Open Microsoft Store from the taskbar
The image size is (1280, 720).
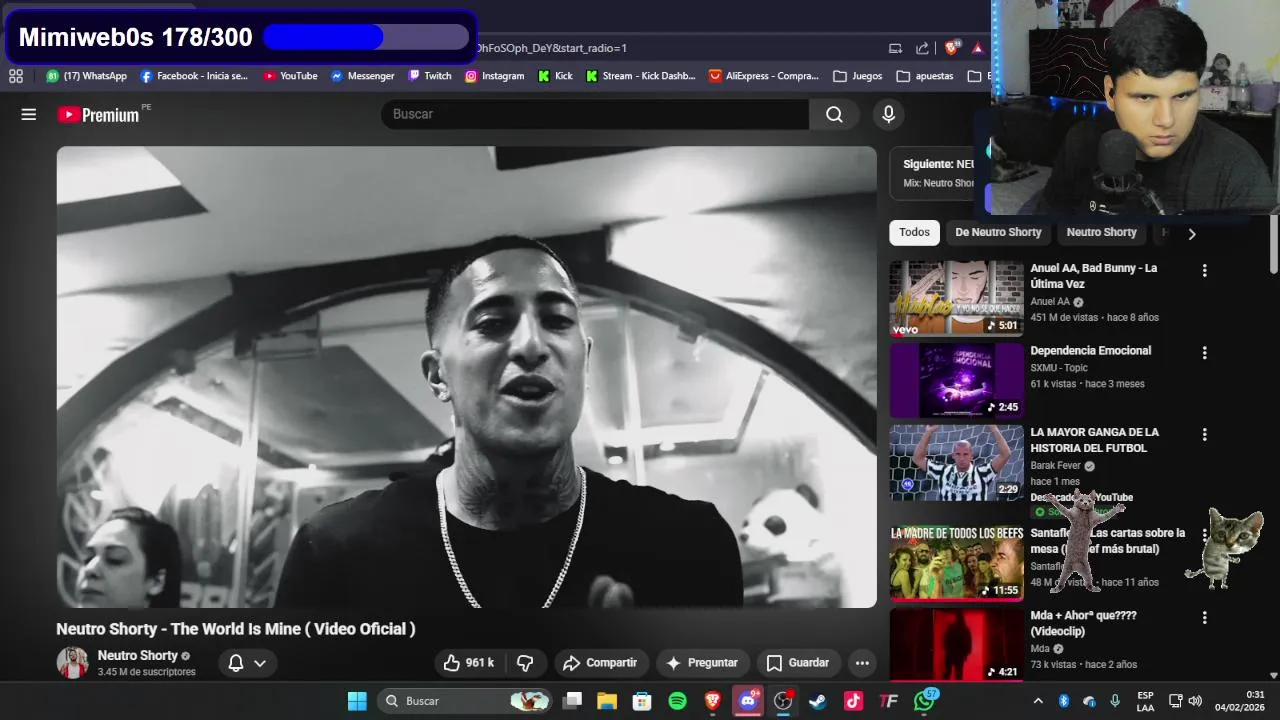[642, 701]
